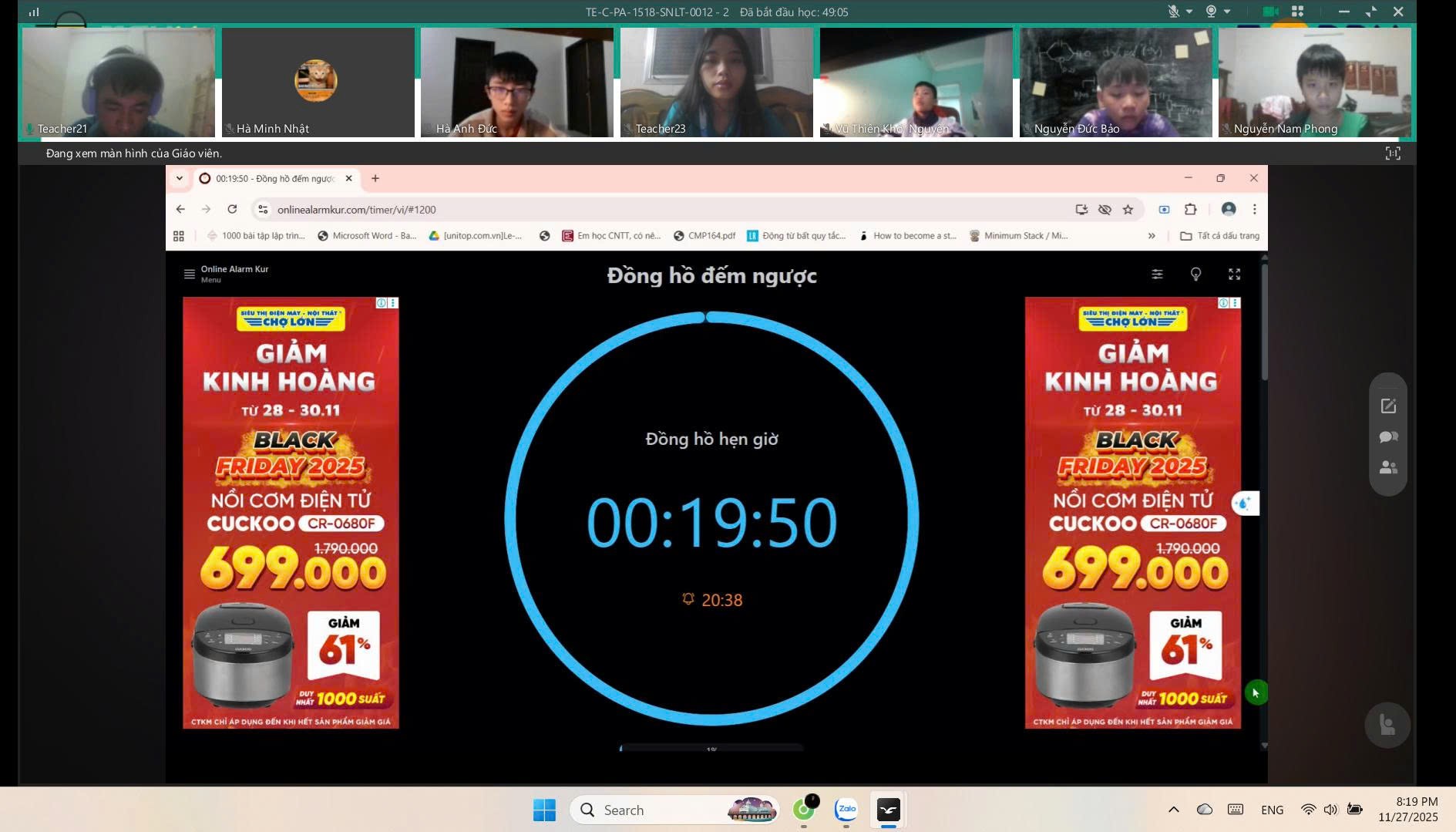
Task: Click the signal strength bars icon
Action: (34, 12)
